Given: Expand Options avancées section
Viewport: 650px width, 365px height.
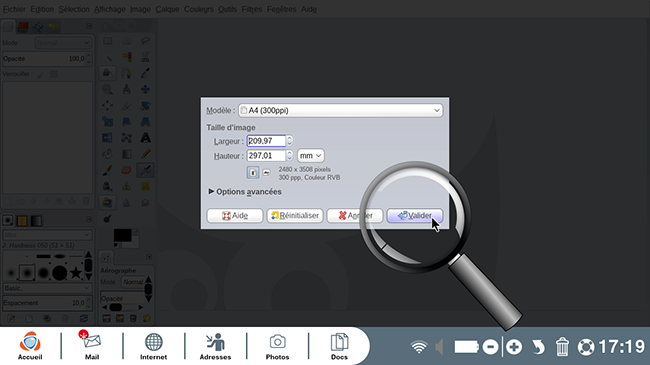Looking at the screenshot, I should pos(245,192).
